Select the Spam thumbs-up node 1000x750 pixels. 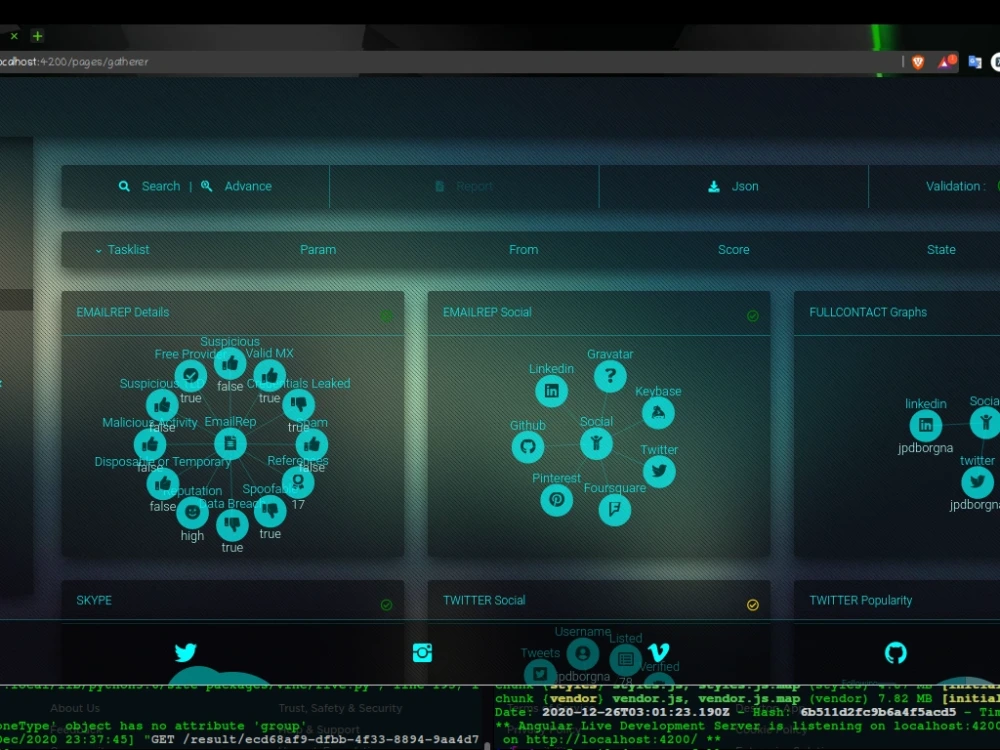click(x=312, y=444)
